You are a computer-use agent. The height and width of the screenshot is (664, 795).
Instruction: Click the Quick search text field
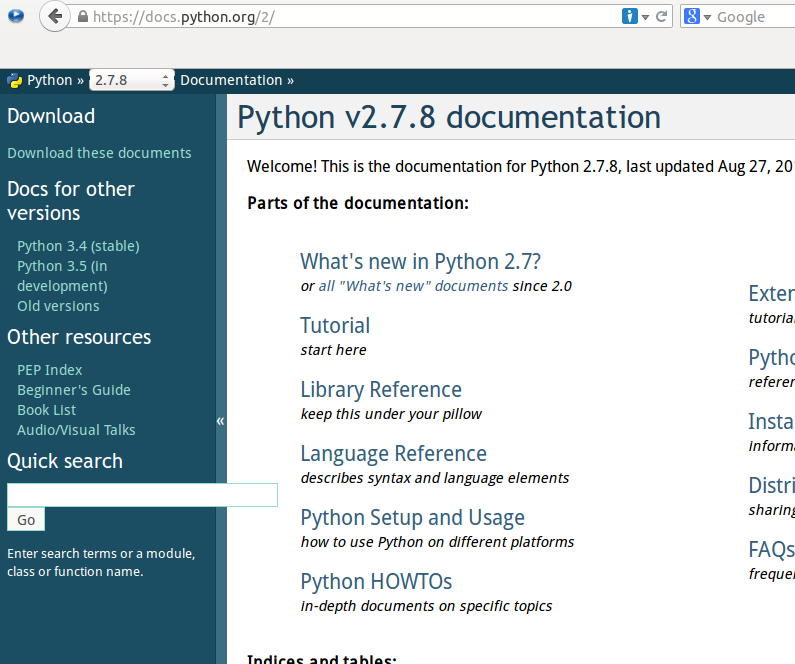tap(142, 495)
